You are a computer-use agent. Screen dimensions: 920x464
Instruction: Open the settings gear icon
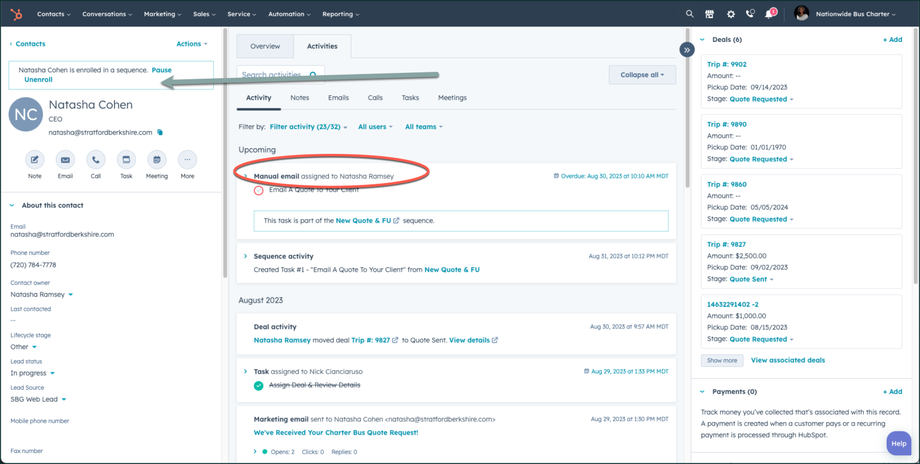730,14
